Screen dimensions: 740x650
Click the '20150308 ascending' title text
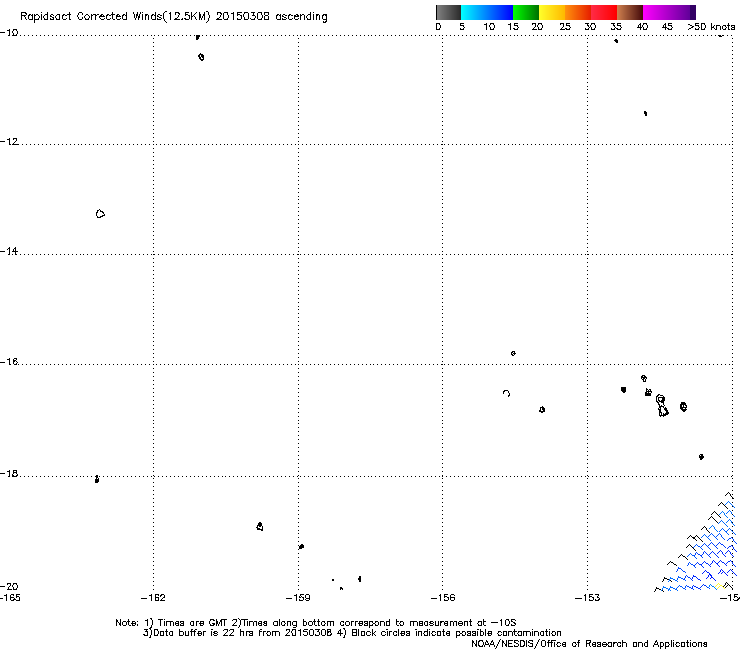271,17
